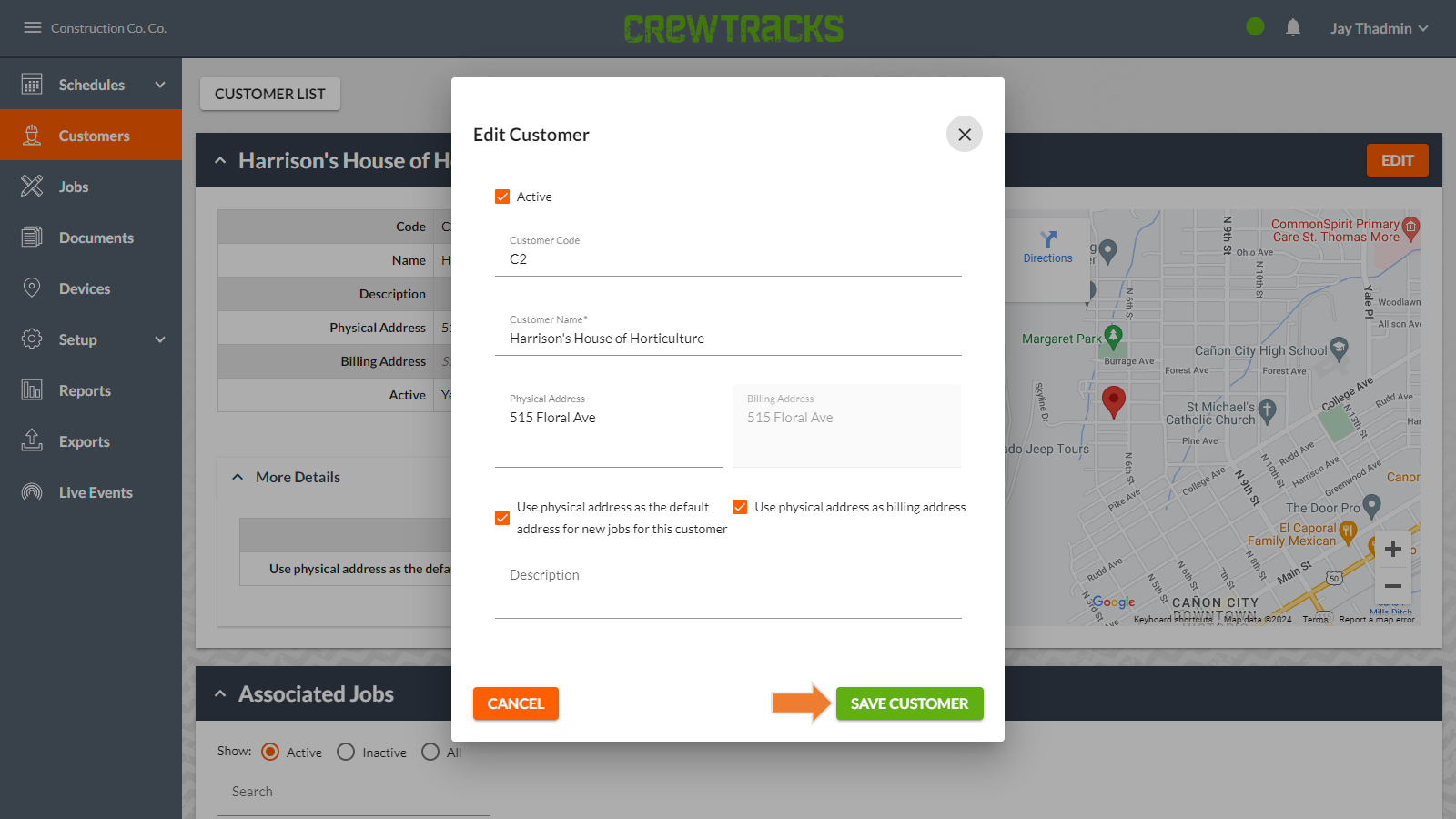The image size is (1456, 819).
Task: Collapse the Harrison's House customer panel
Action: (220, 160)
